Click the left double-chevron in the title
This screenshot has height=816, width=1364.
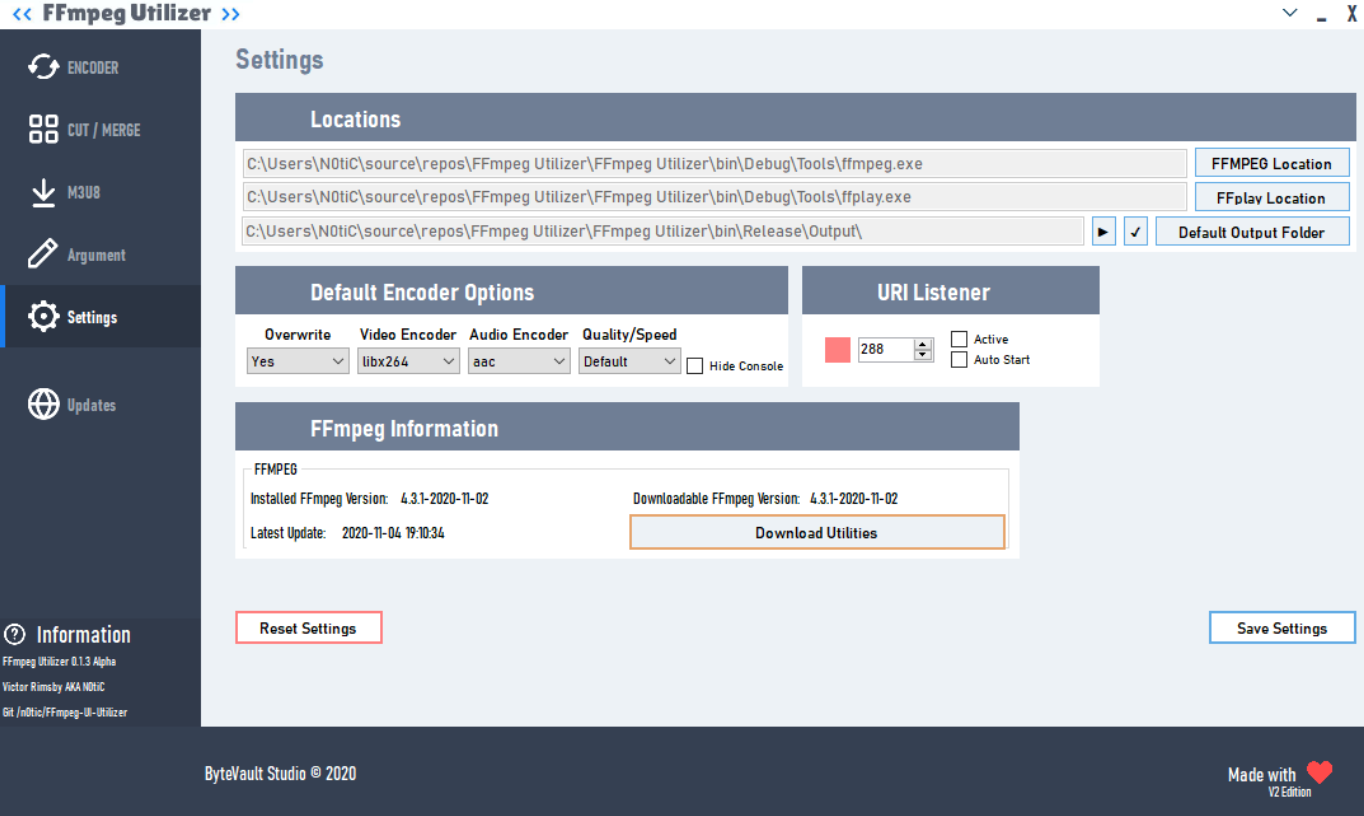(22, 14)
